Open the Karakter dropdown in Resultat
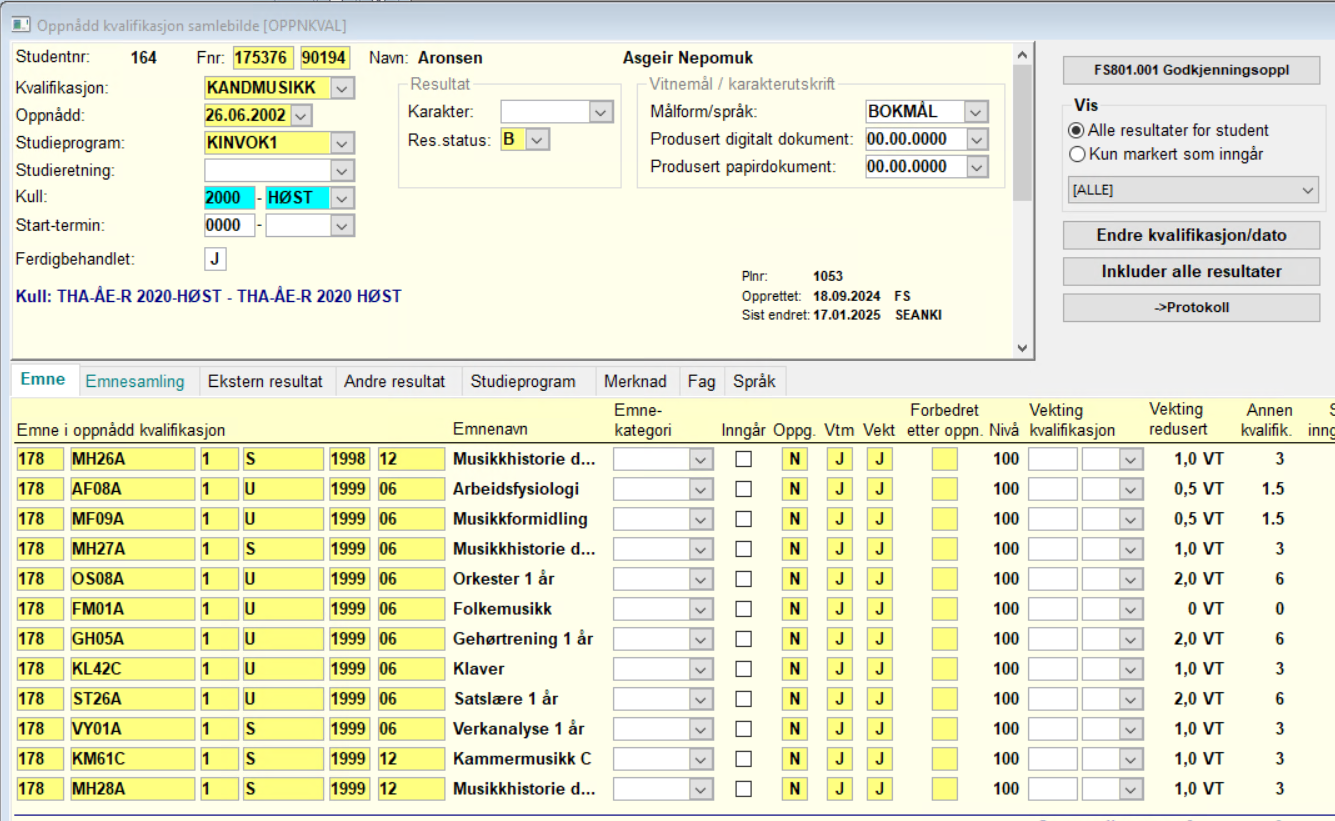Image resolution: width=1335 pixels, height=821 pixels. point(601,113)
